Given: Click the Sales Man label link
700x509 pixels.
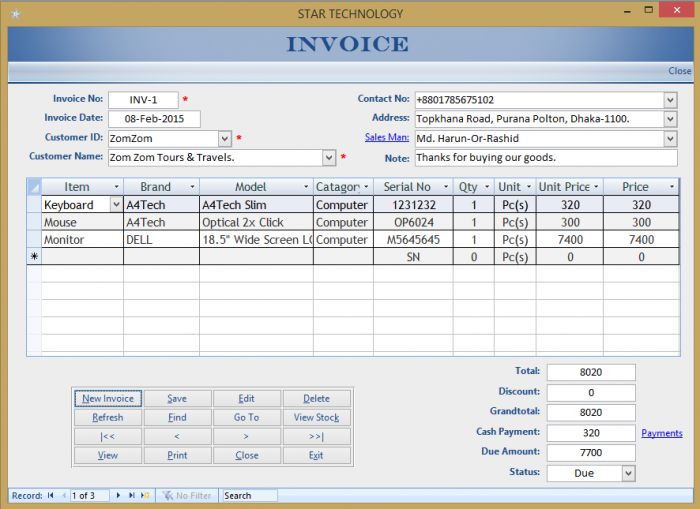Looking at the screenshot, I should click(x=387, y=138).
